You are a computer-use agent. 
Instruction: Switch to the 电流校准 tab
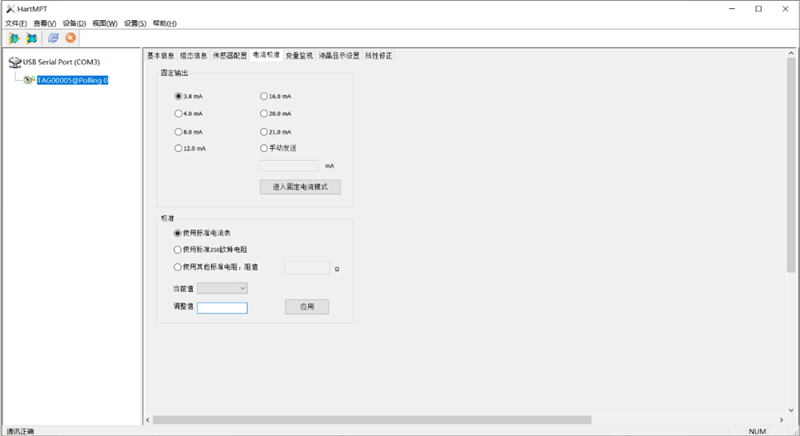click(266, 55)
